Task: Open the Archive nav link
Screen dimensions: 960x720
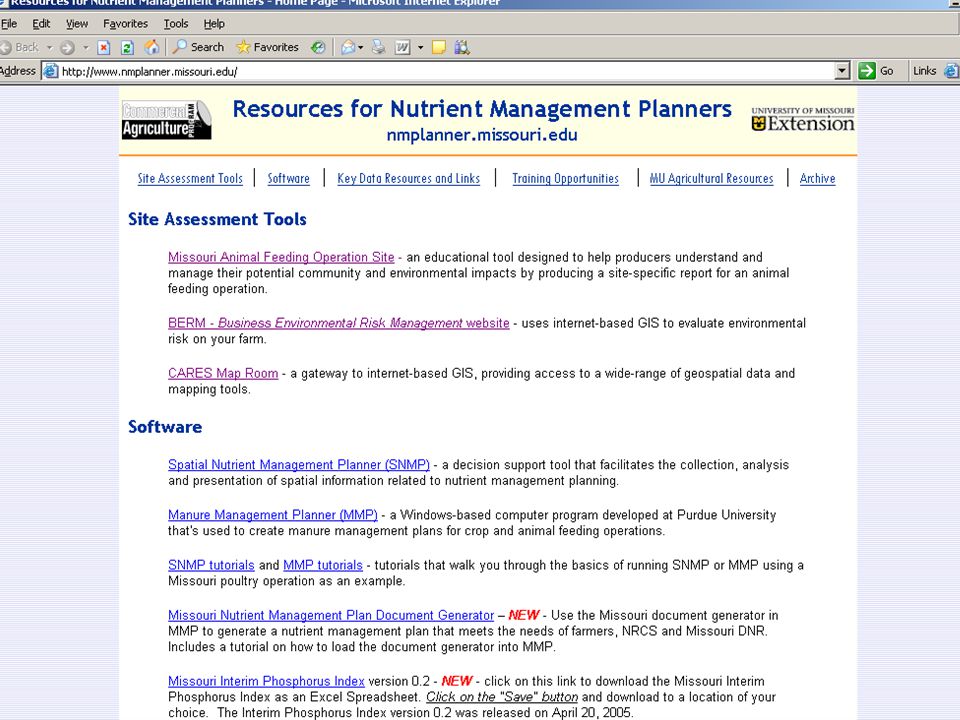Action: pyautogui.click(x=817, y=178)
